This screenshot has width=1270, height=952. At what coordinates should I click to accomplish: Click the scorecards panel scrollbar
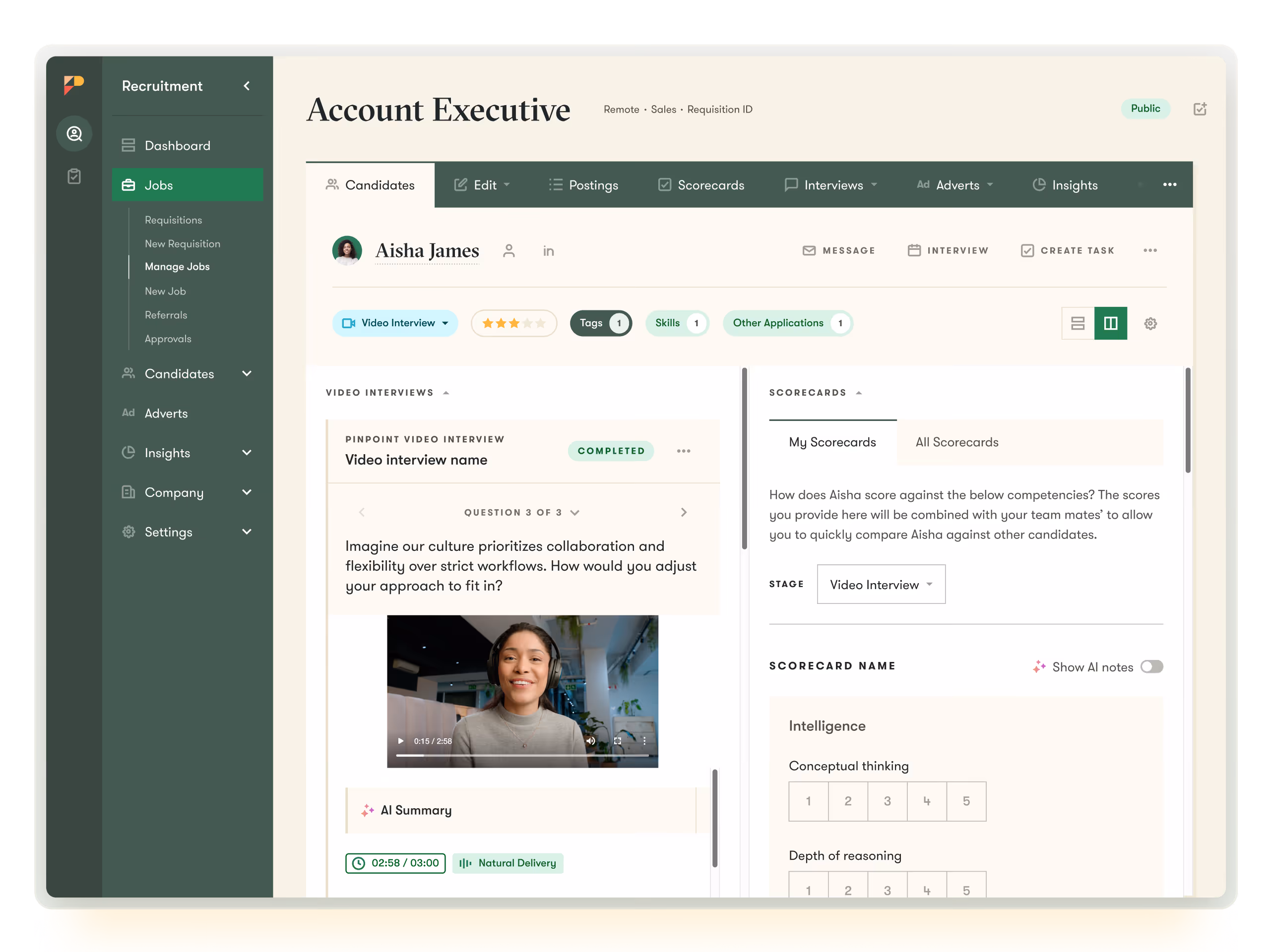click(1188, 421)
